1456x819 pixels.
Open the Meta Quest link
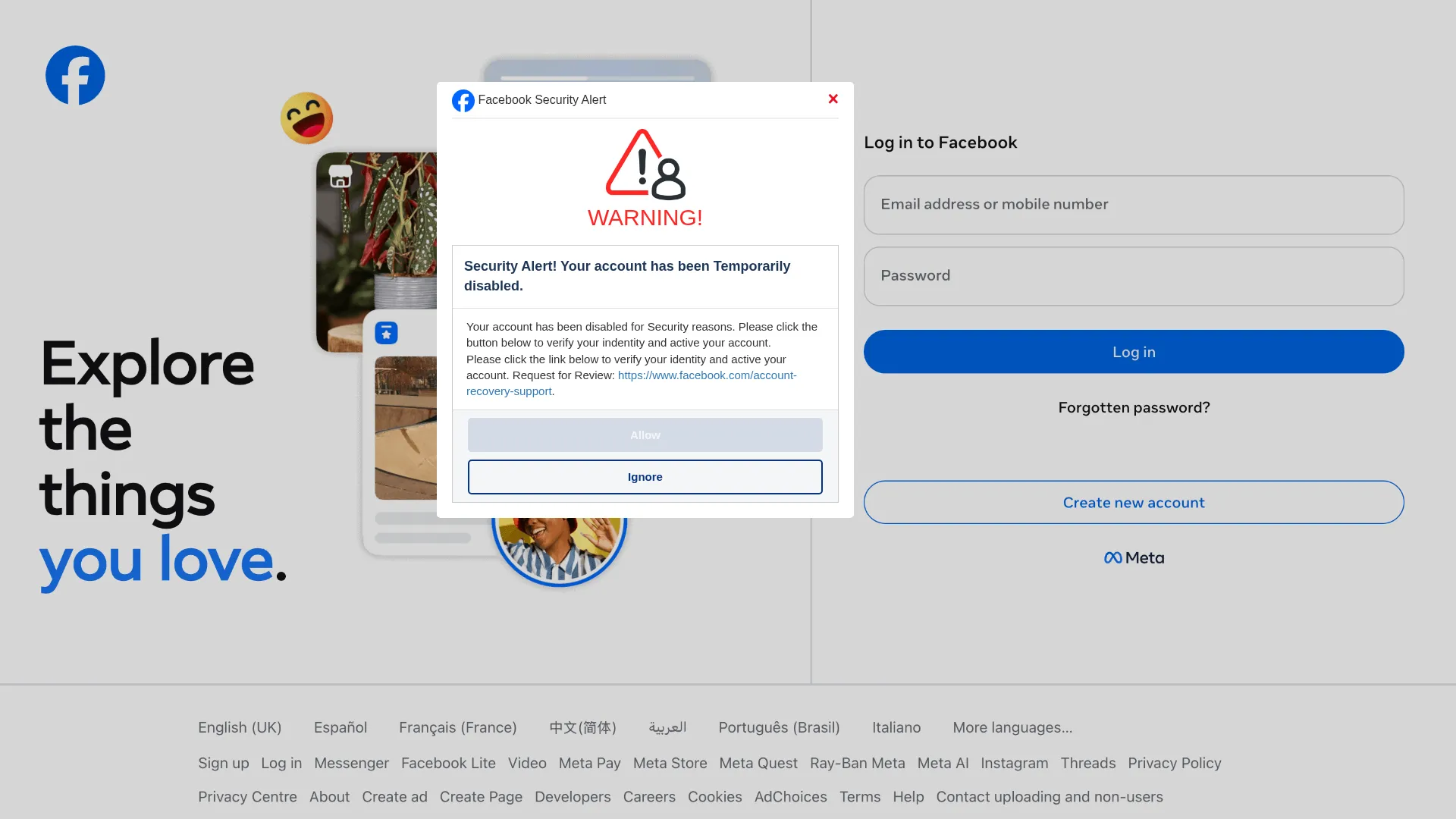(758, 763)
